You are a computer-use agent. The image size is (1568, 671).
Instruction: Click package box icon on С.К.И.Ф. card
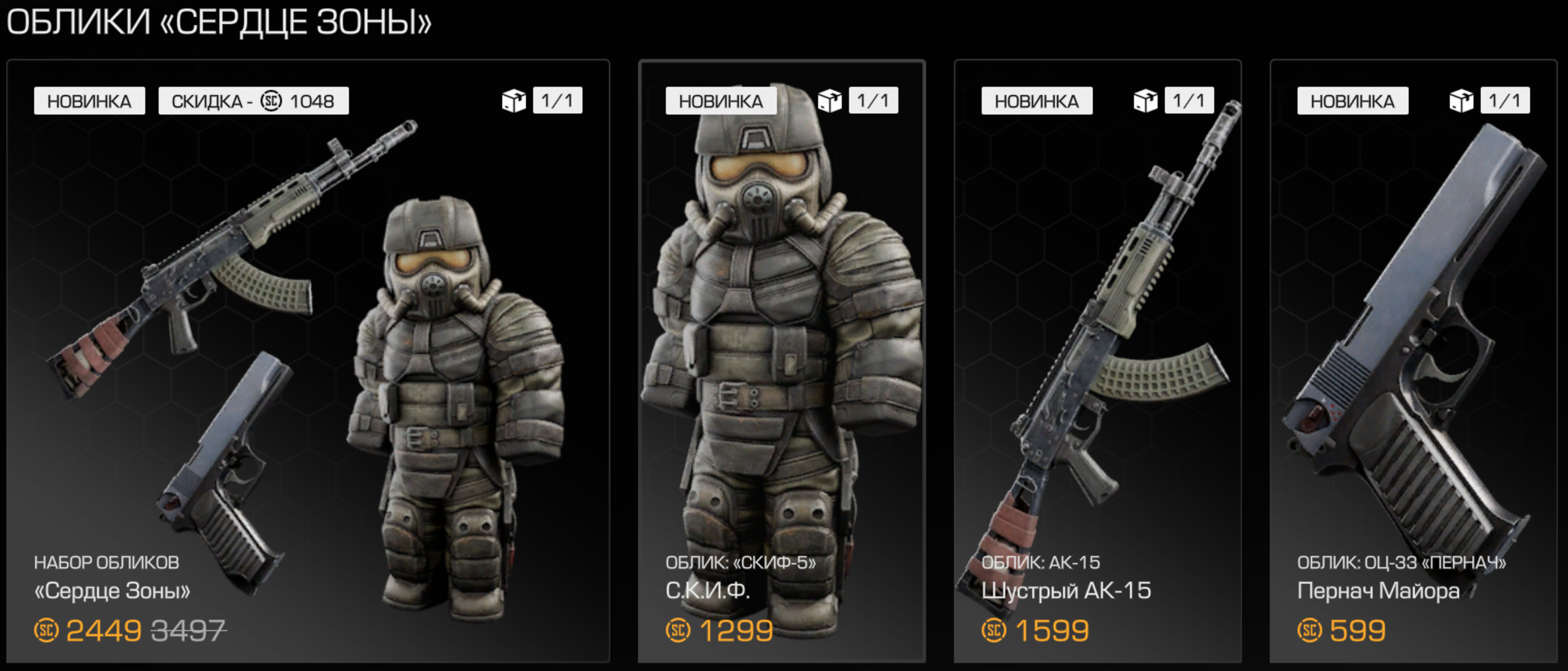(x=830, y=101)
